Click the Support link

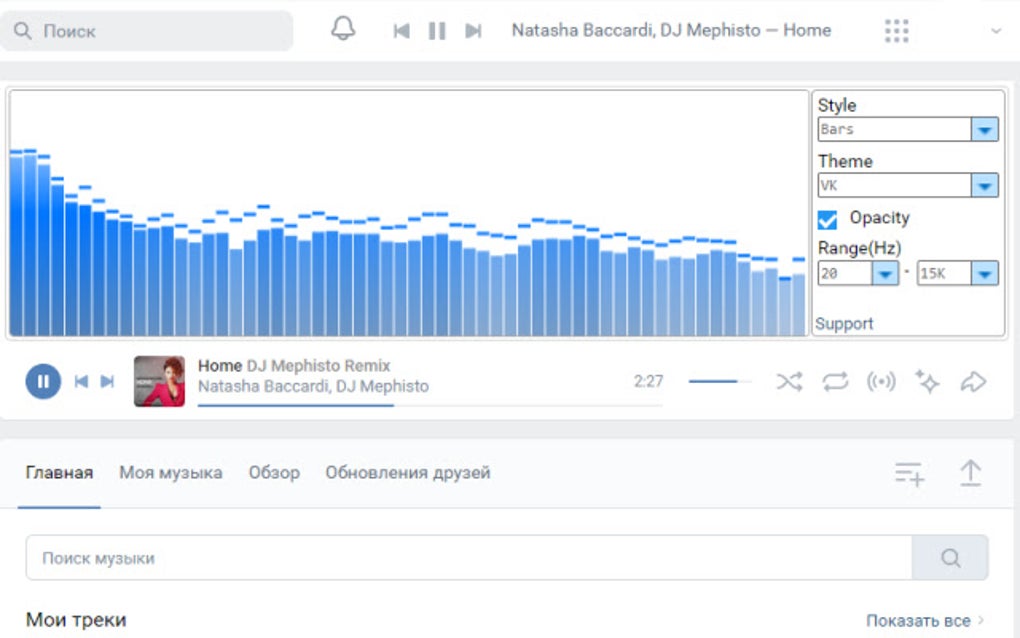tap(845, 323)
